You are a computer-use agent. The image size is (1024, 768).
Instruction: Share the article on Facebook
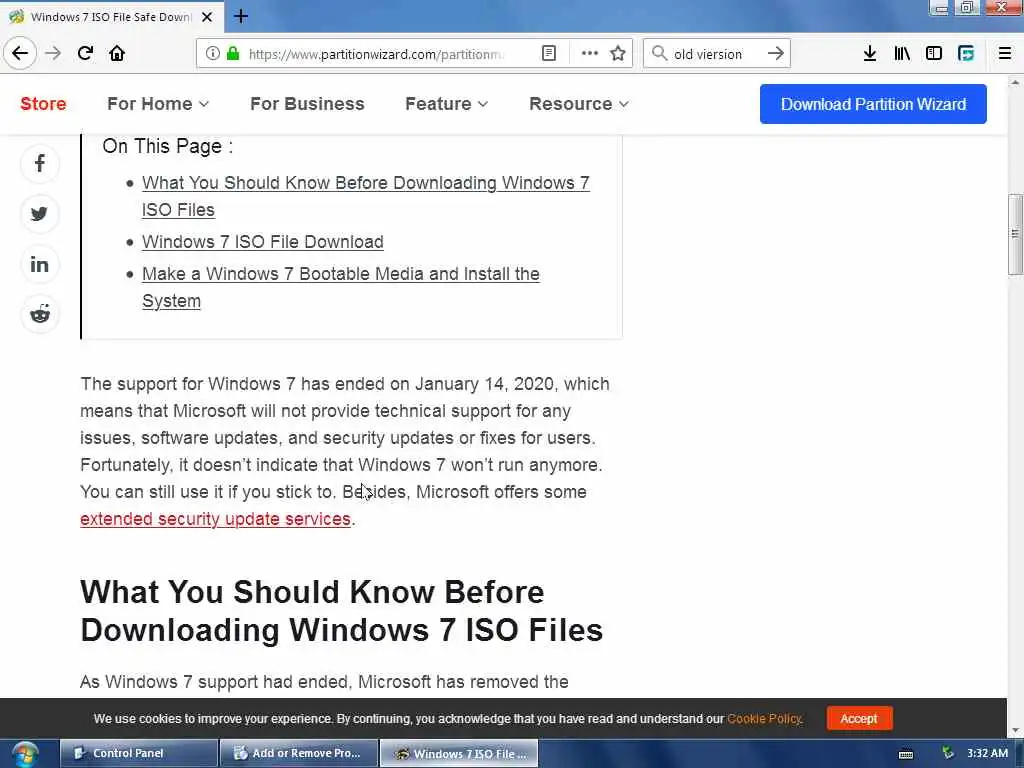click(x=40, y=163)
